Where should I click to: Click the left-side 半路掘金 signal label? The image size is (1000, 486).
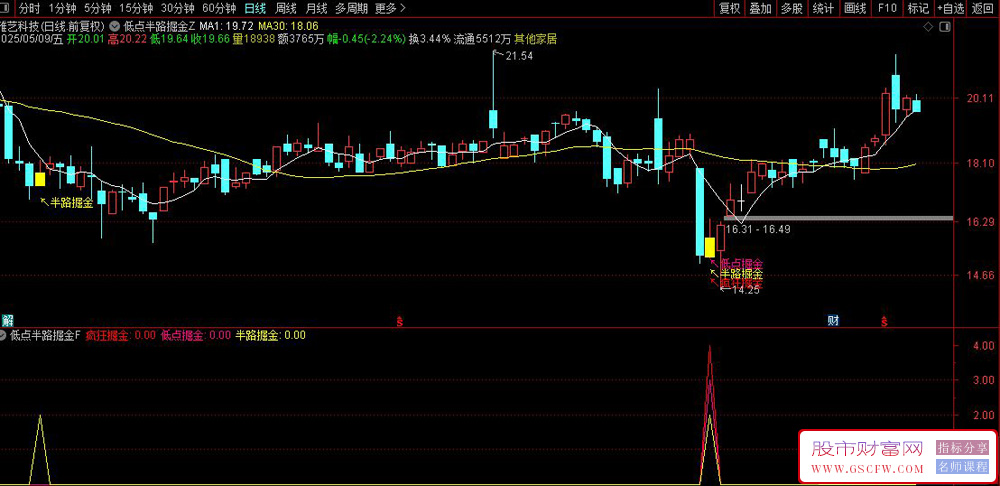coord(72,203)
